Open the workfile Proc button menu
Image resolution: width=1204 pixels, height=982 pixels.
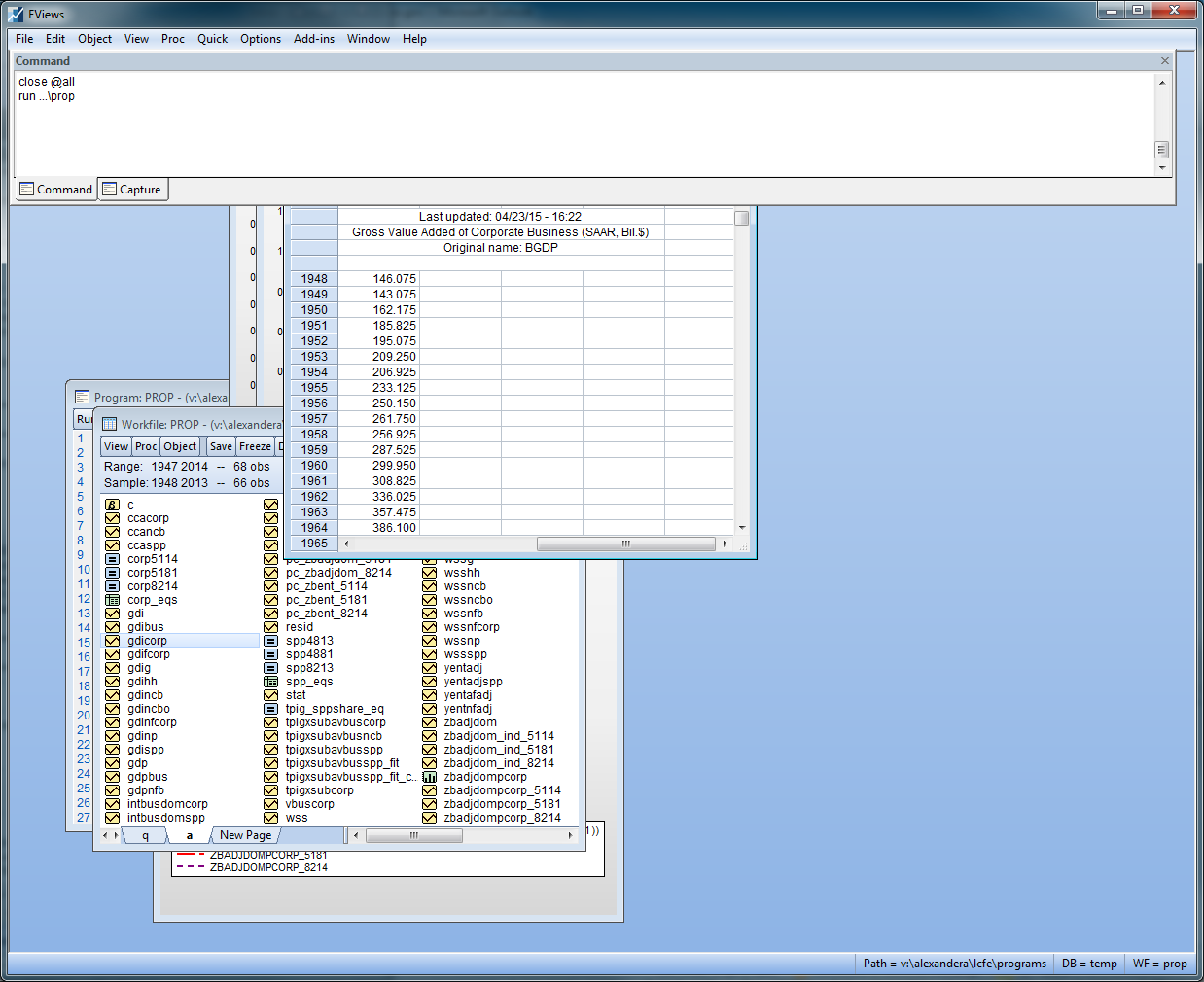146,446
